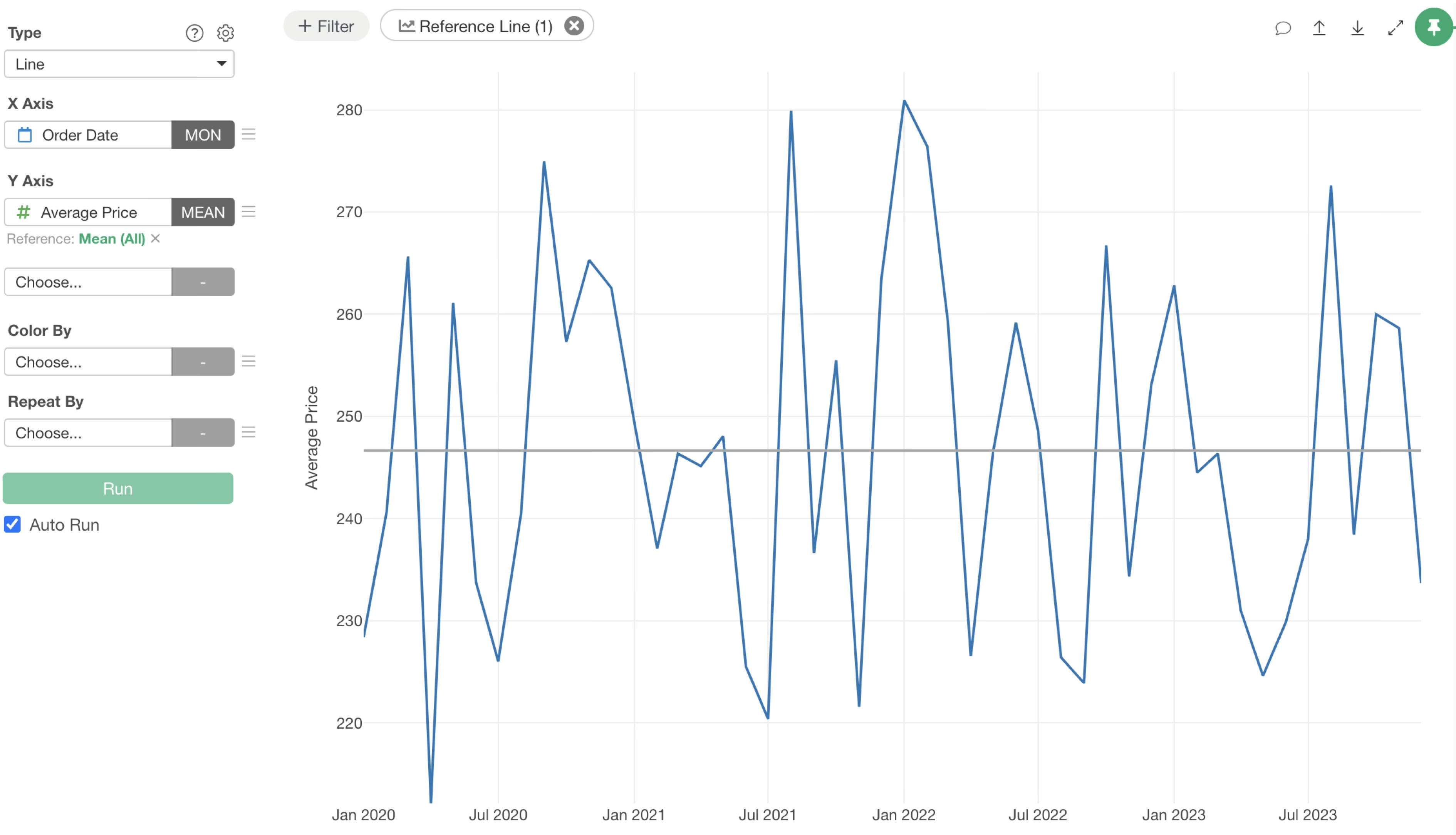The height and width of the screenshot is (835, 1456).
Task: Open the MEAN aggregation dropdown
Action: (203, 212)
